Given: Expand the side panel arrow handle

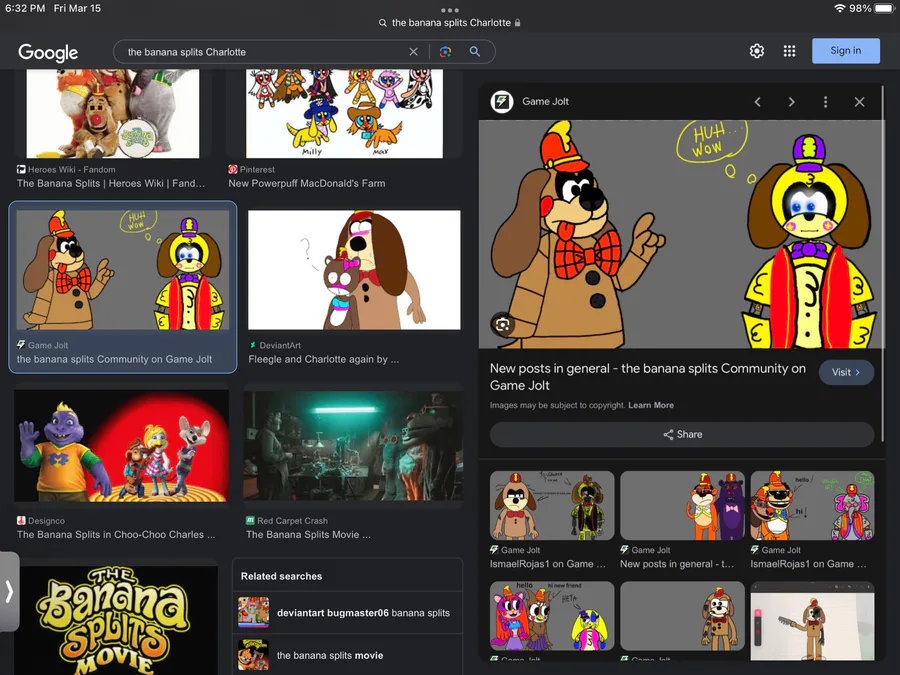Looking at the screenshot, I should coord(9,591).
